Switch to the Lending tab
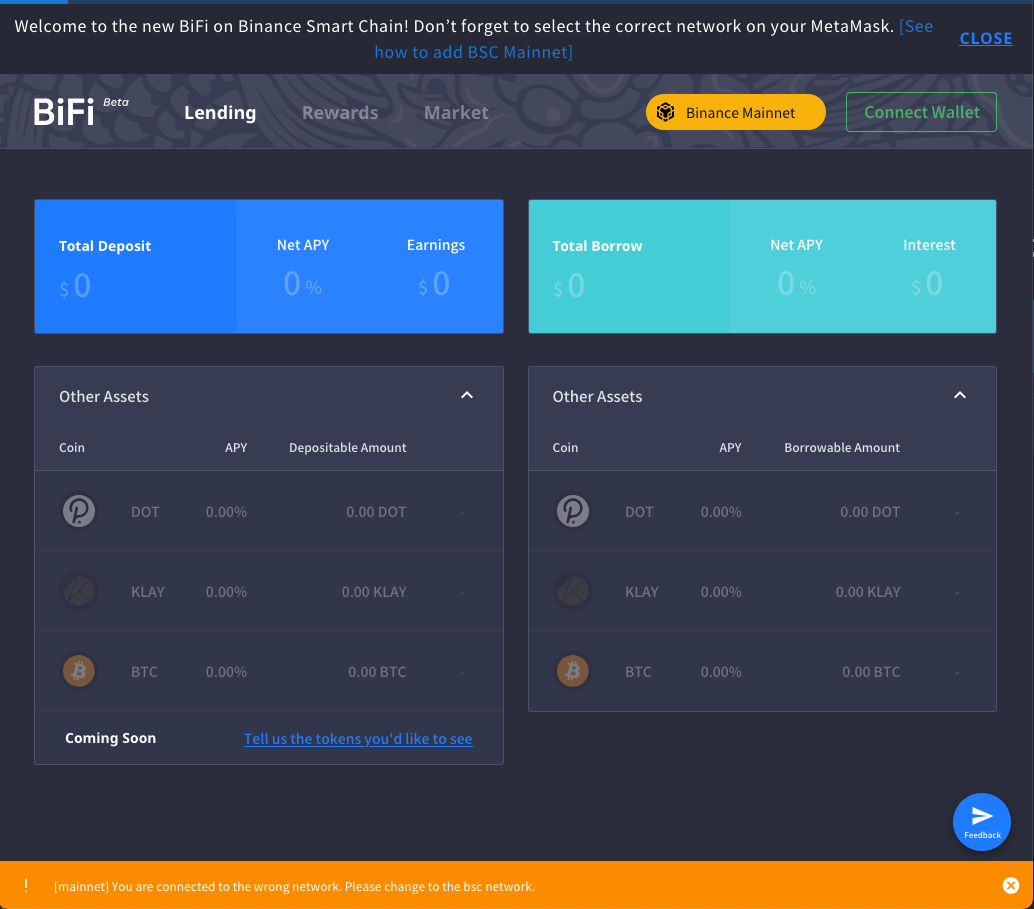Image resolution: width=1034 pixels, height=909 pixels. click(x=220, y=113)
